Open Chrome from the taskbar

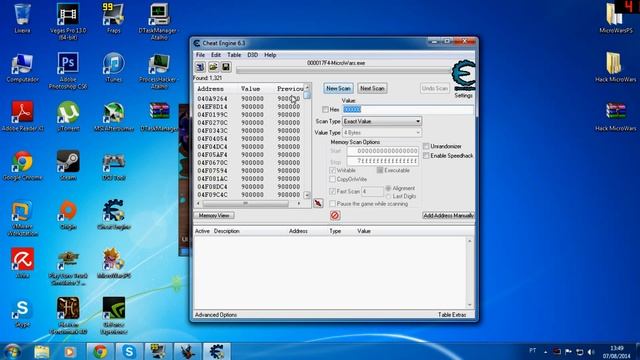(x=100, y=351)
